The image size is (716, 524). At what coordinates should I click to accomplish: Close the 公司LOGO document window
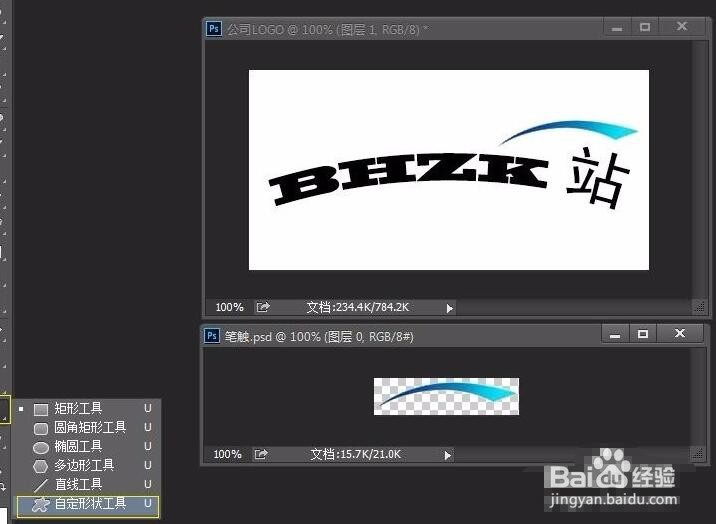click(682, 27)
